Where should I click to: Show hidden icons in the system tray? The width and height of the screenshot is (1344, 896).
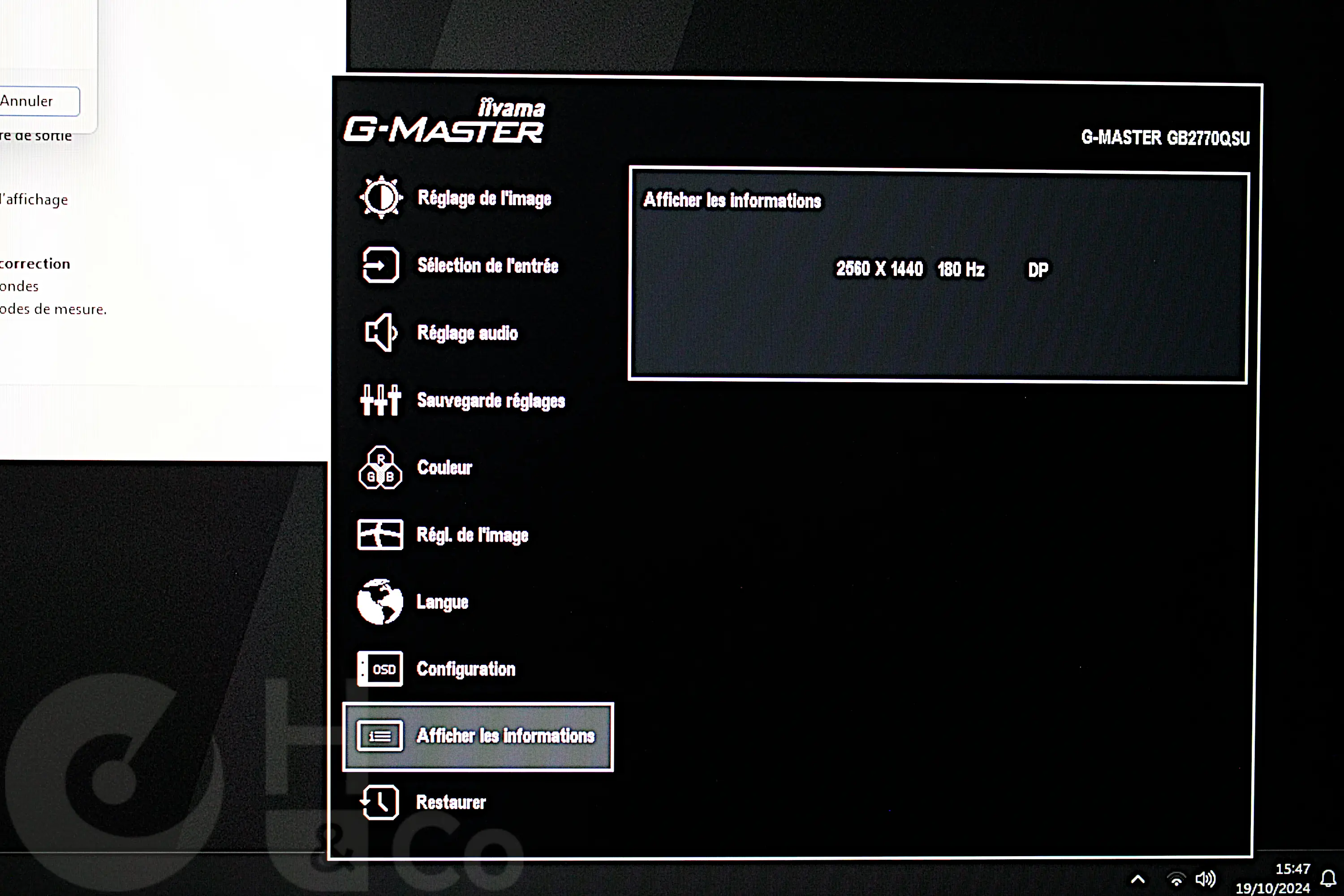[x=1138, y=879]
